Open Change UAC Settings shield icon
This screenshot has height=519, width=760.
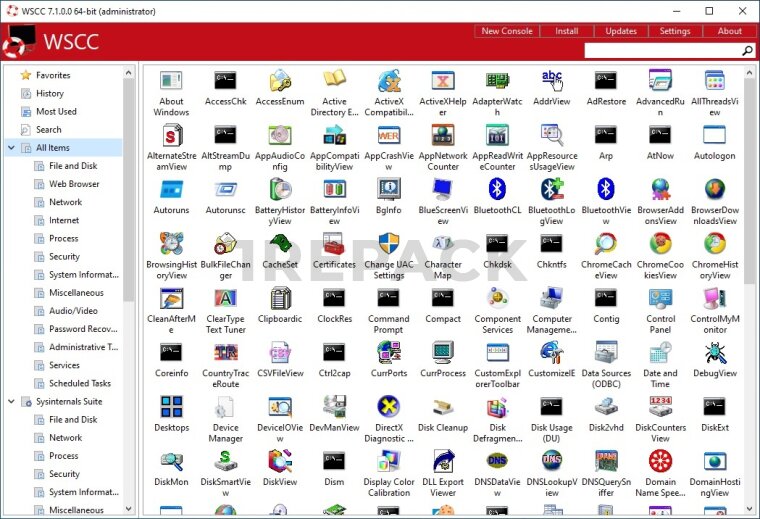tap(389, 244)
